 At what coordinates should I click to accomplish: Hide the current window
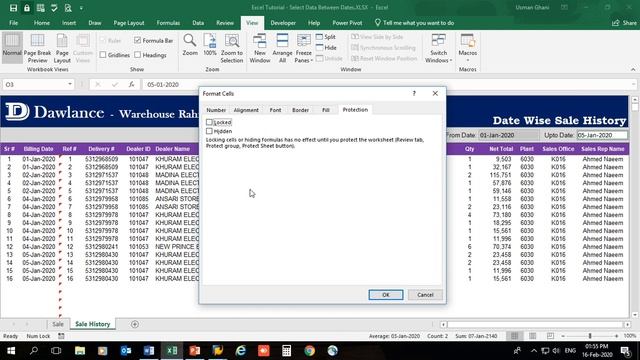pyautogui.click(x=326, y=47)
